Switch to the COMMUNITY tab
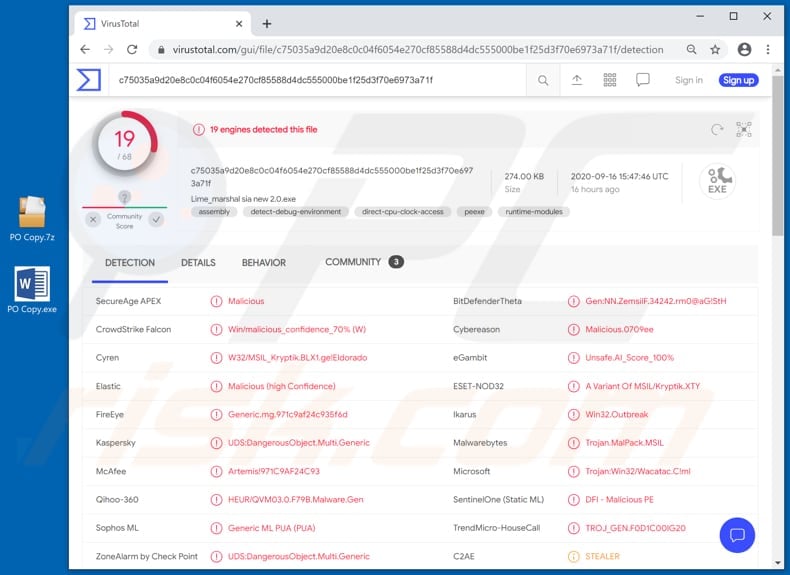The image size is (790, 575). coord(364,262)
